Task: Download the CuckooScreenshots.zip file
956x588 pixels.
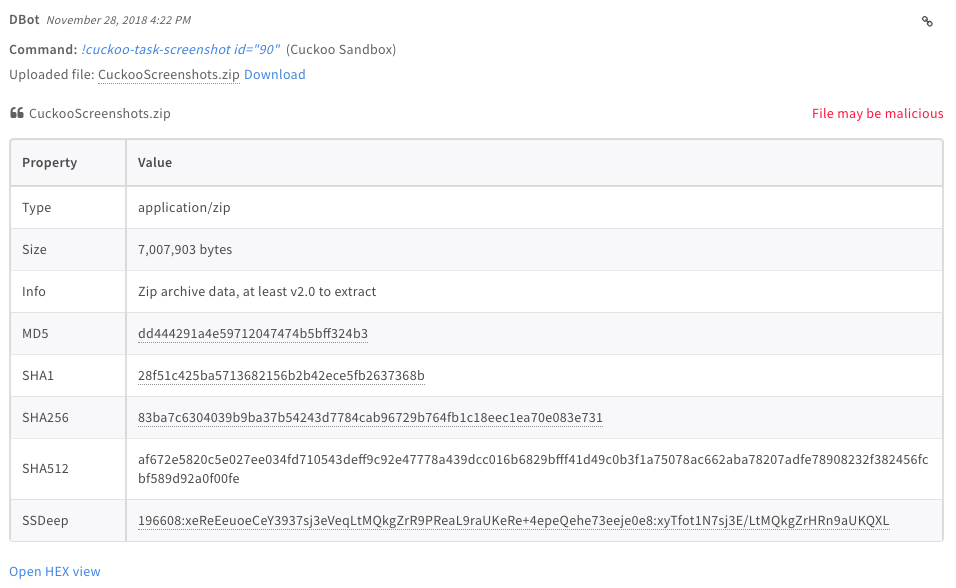Action: (x=274, y=75)
